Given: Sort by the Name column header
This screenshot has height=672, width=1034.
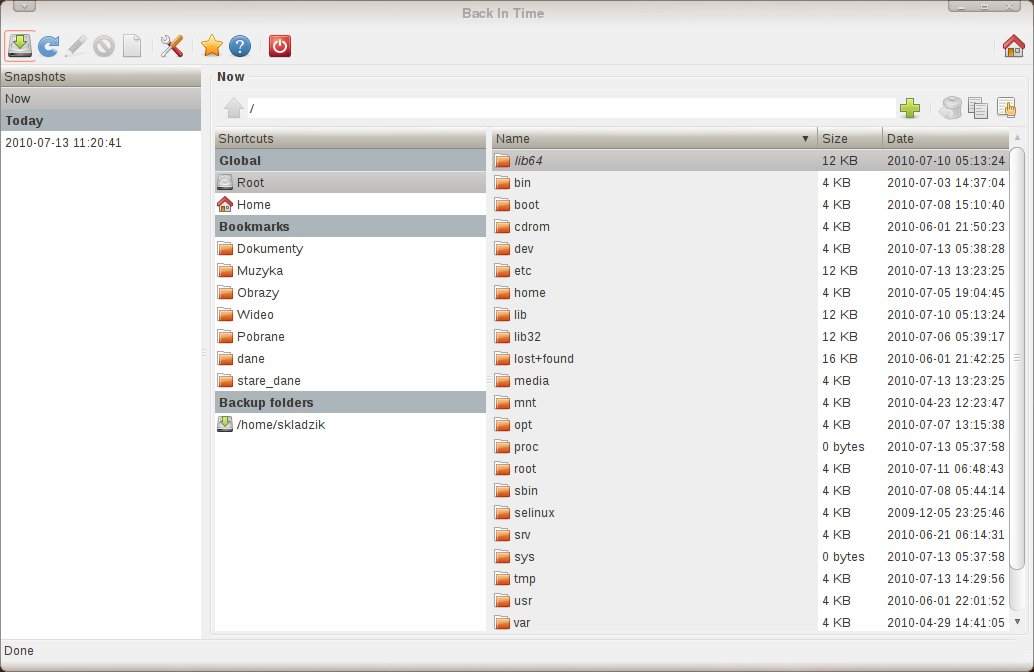Looking at the screenshot, I should (654, 138).
